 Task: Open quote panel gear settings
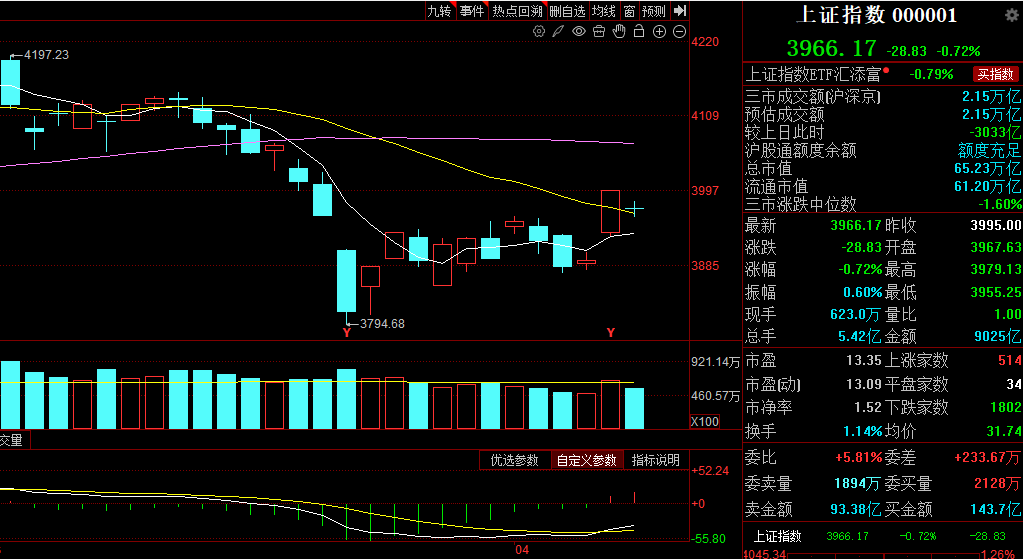coord(1011,15)
